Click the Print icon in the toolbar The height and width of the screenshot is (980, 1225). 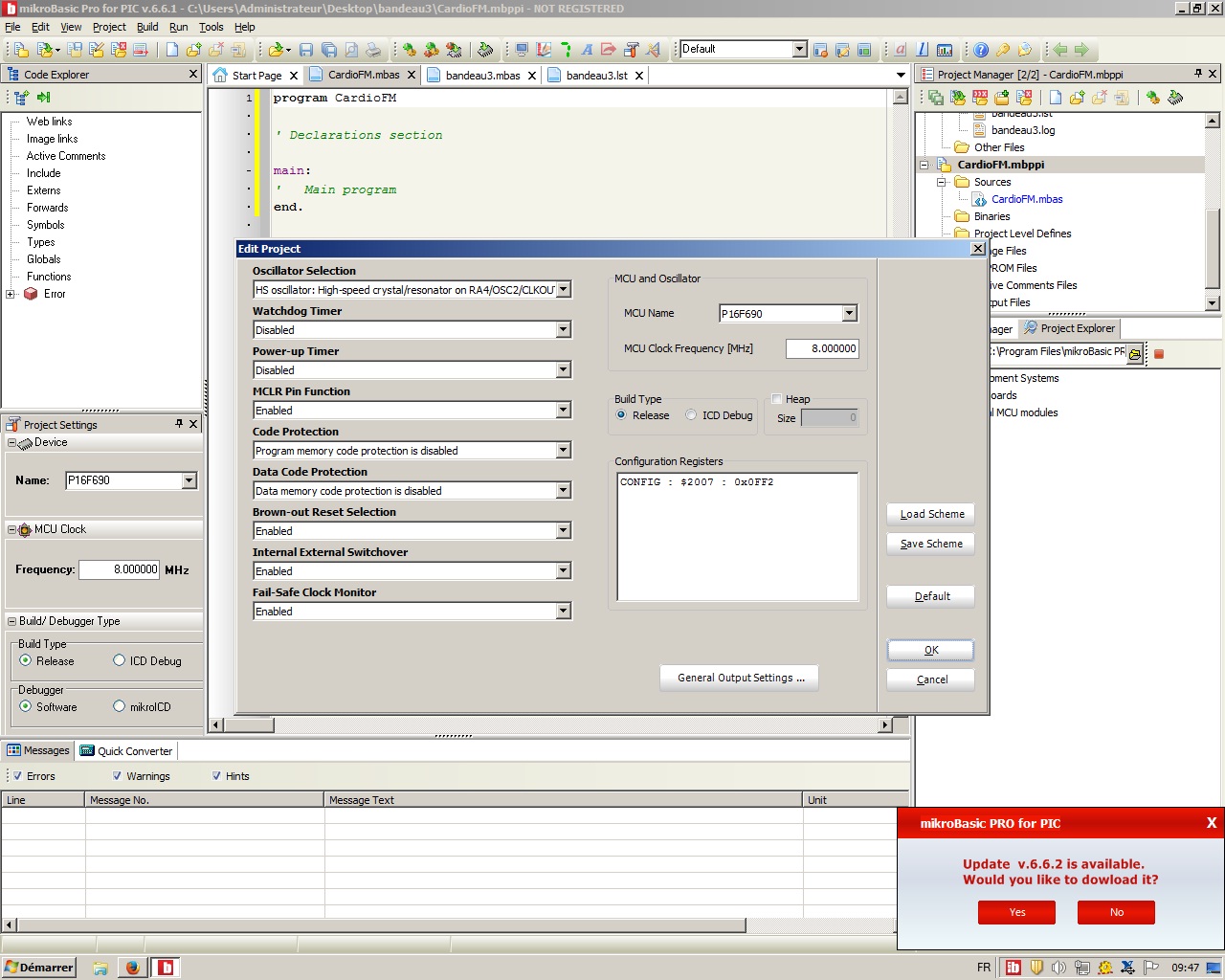point(373,50)
